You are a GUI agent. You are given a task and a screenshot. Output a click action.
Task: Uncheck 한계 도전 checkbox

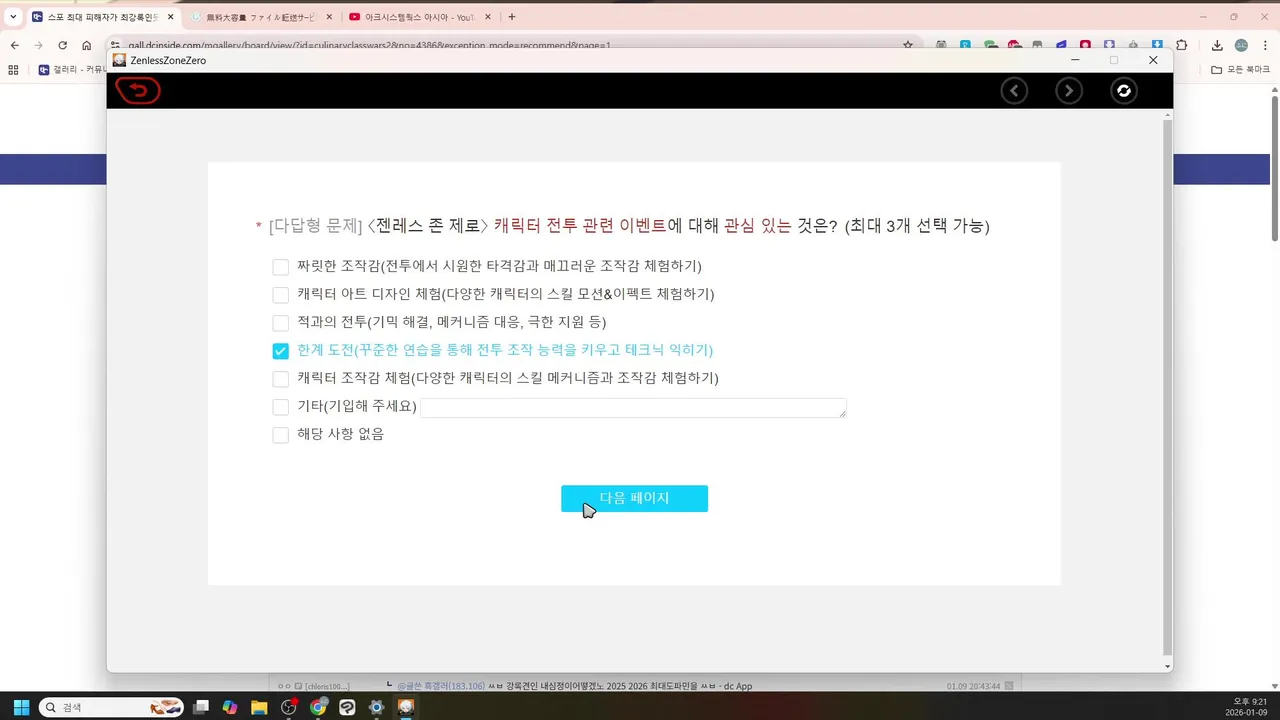280,351
